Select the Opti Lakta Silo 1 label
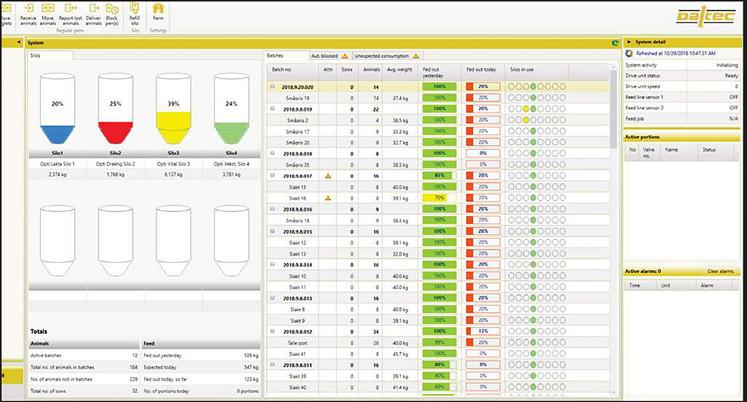This screenshot has height=402, width=747. (x=58, y=164)
